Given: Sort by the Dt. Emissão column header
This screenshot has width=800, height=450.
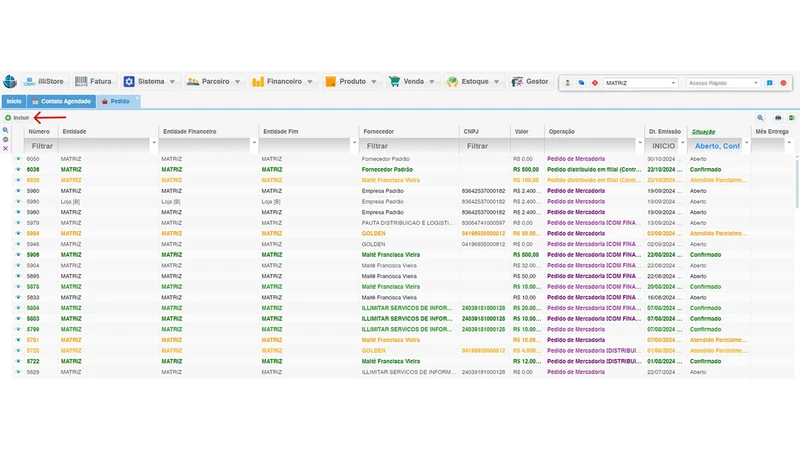Looking at the screenshot, I should pos(665,132).
